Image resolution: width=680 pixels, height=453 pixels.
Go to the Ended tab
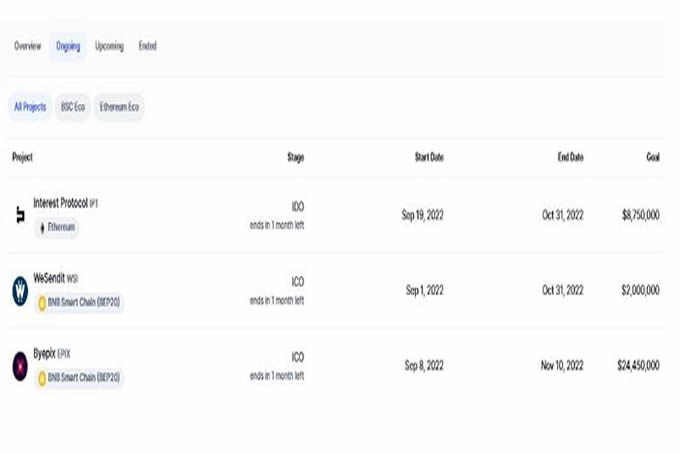point(148,46)
